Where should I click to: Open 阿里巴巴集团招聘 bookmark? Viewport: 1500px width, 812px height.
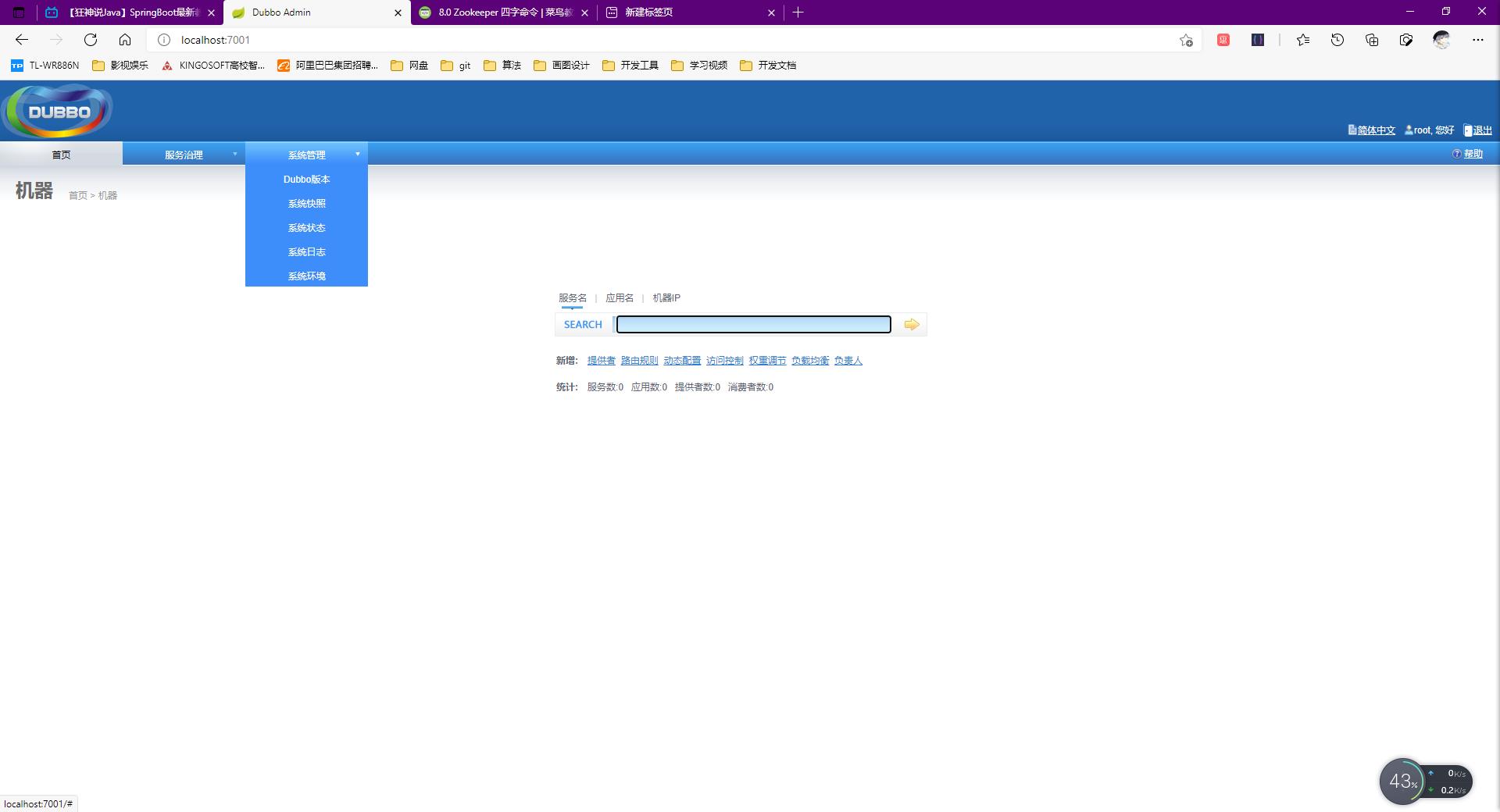tap(328, 66)
